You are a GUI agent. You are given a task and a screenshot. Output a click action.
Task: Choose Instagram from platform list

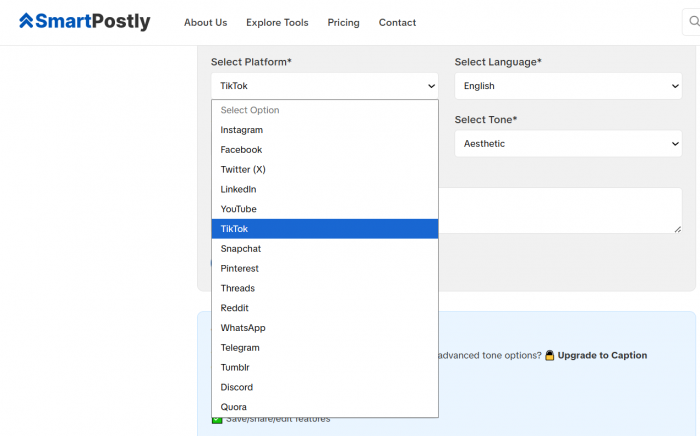pyautogui.click(x=325, y=130)
